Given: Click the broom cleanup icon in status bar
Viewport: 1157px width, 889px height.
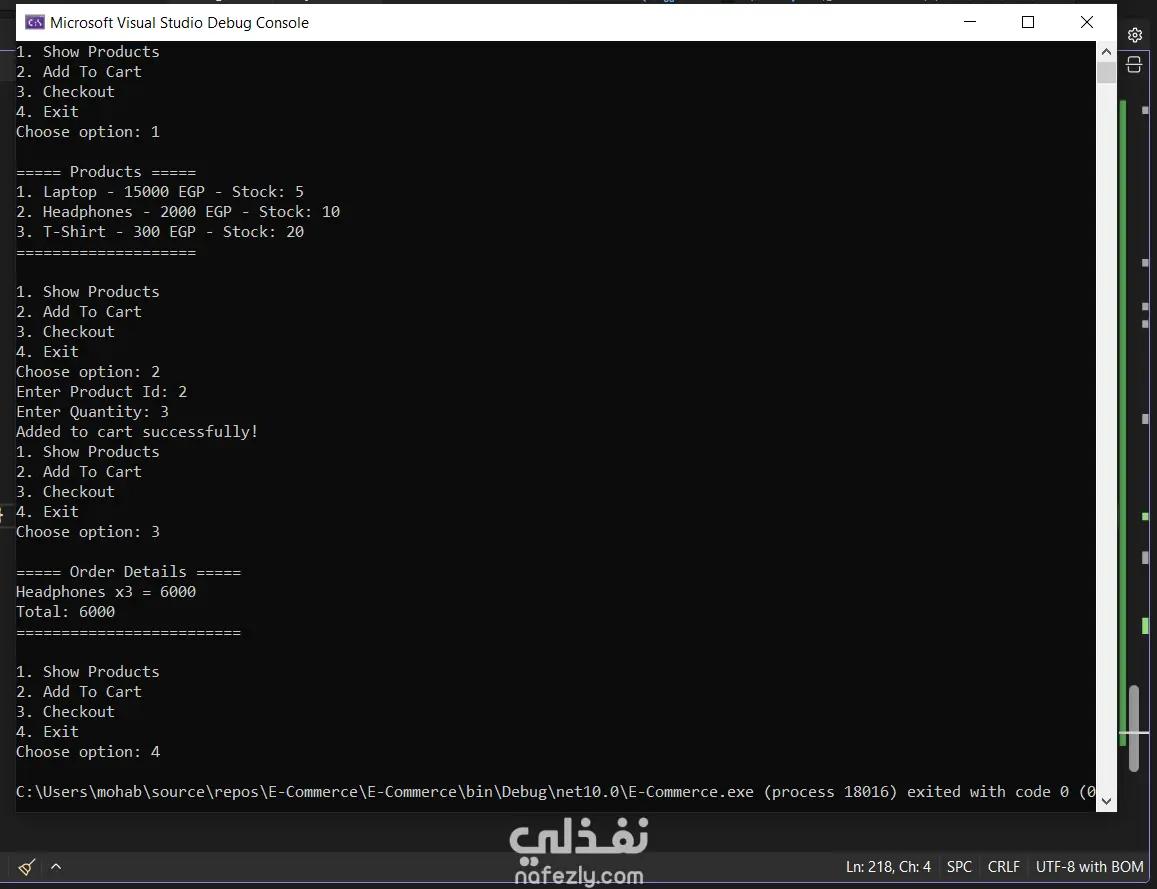Looking at the screenshot, I should point(27,867).
